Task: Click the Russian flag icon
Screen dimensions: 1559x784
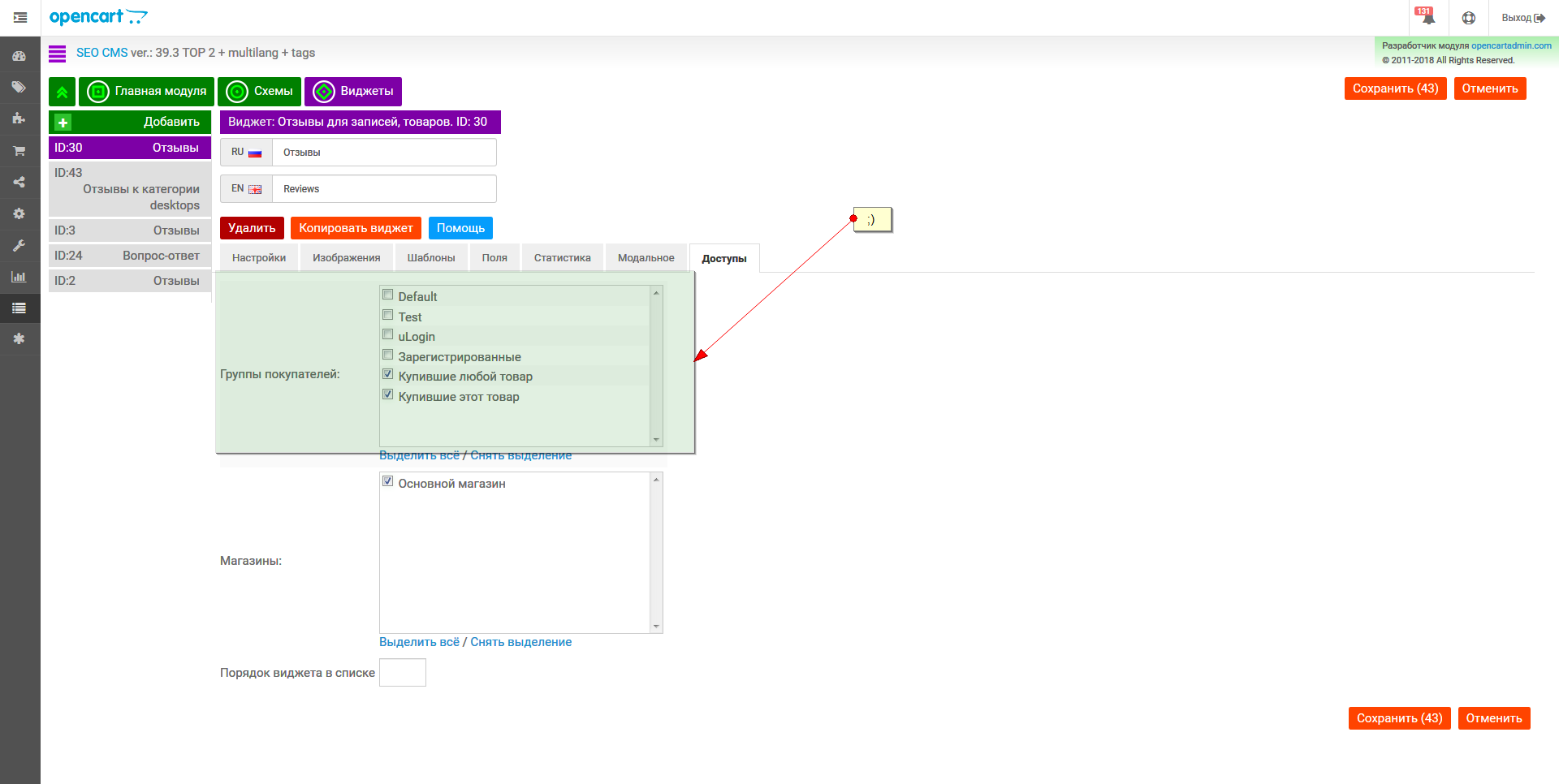Action: point(255,153)
